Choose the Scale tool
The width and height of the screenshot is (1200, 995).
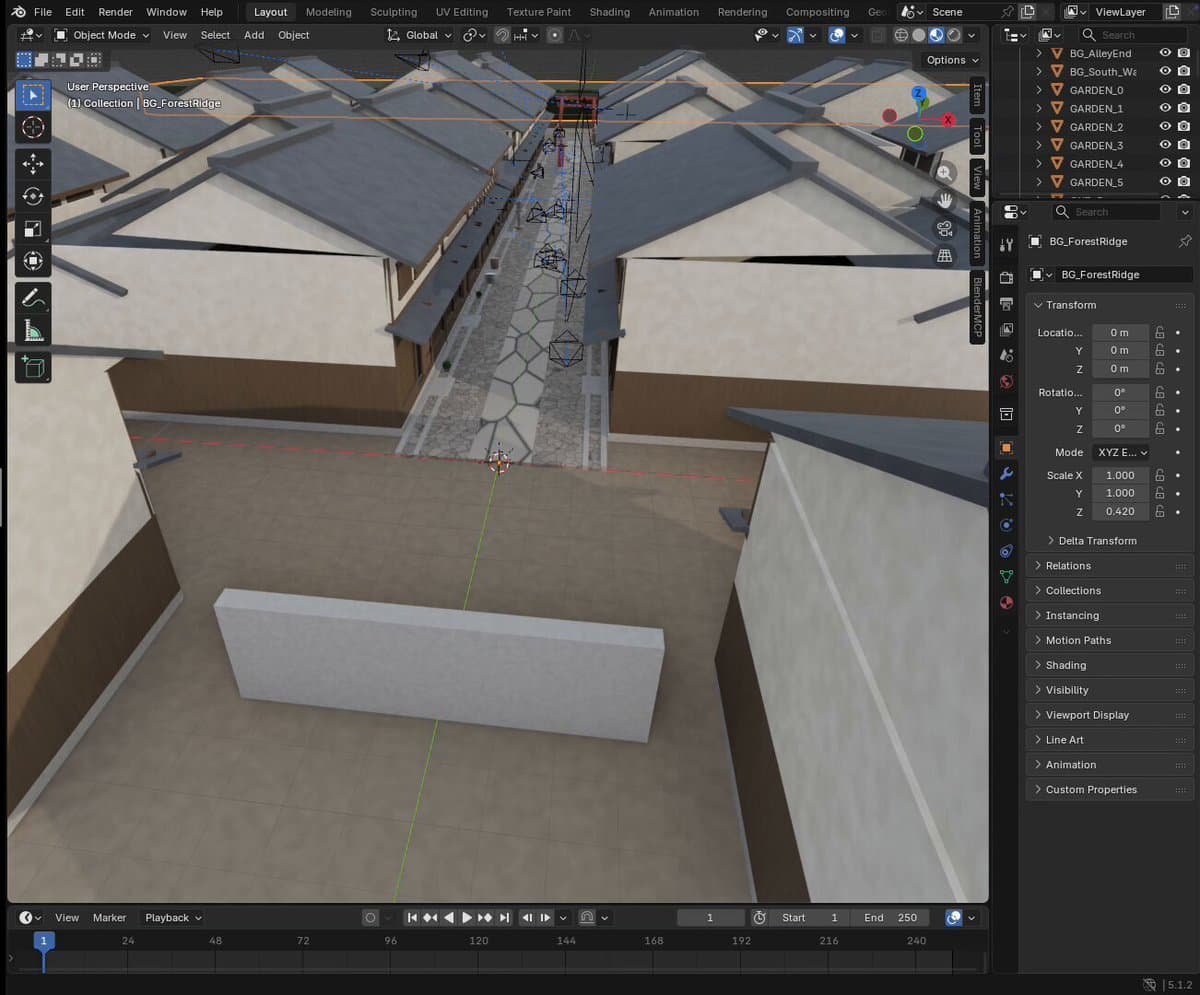(x=33, y=229)
